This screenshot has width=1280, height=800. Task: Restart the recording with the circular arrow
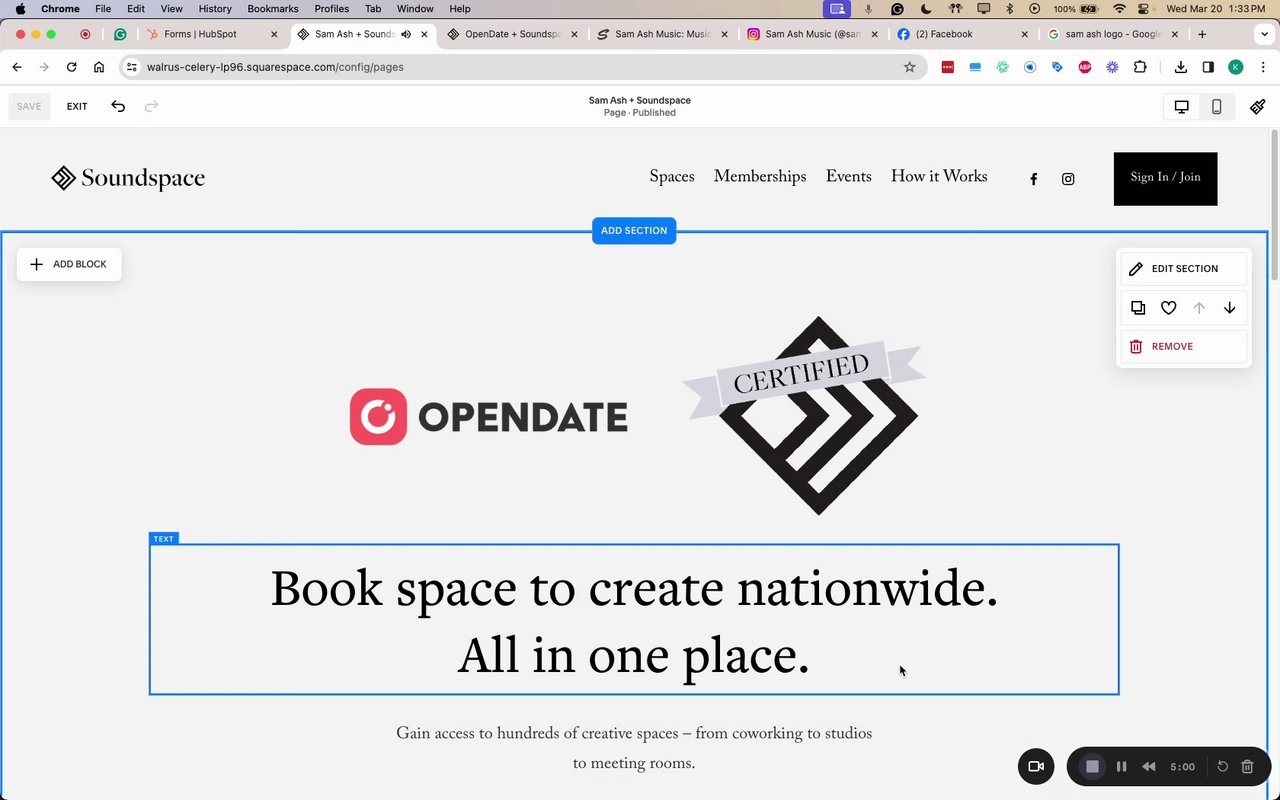click(x=1222, y=767)
